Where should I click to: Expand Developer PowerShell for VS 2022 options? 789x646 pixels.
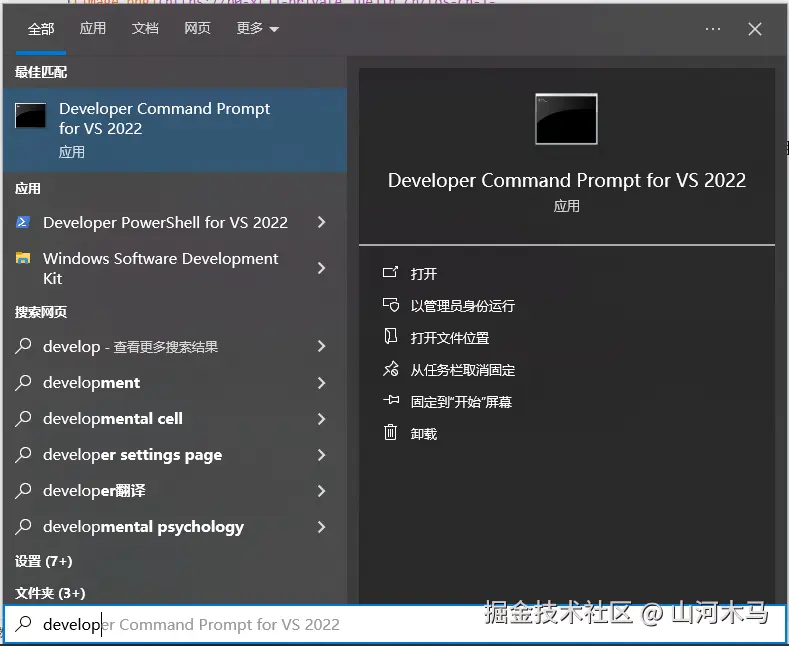(322, 222)
